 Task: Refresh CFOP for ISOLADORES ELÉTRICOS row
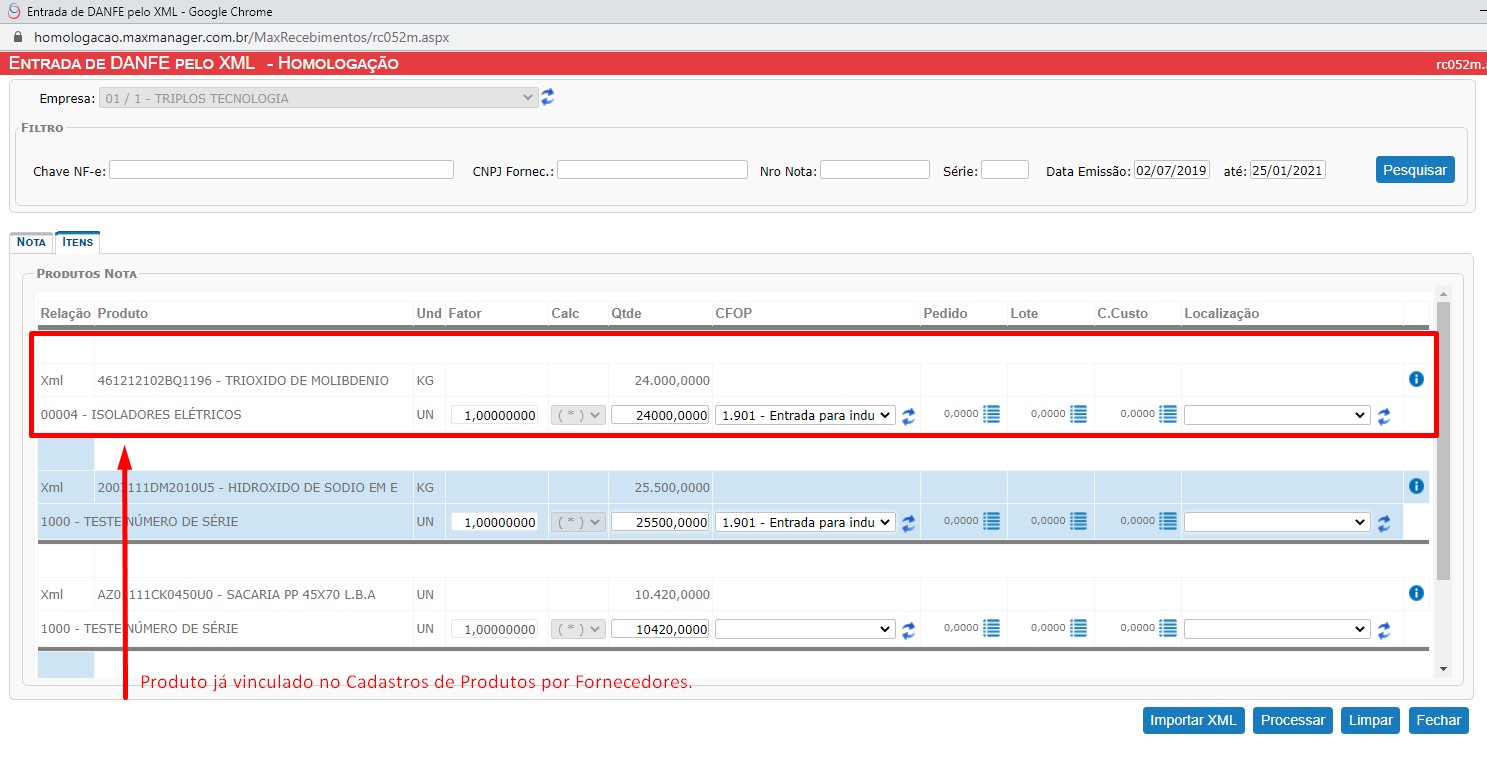click(908, 416)
